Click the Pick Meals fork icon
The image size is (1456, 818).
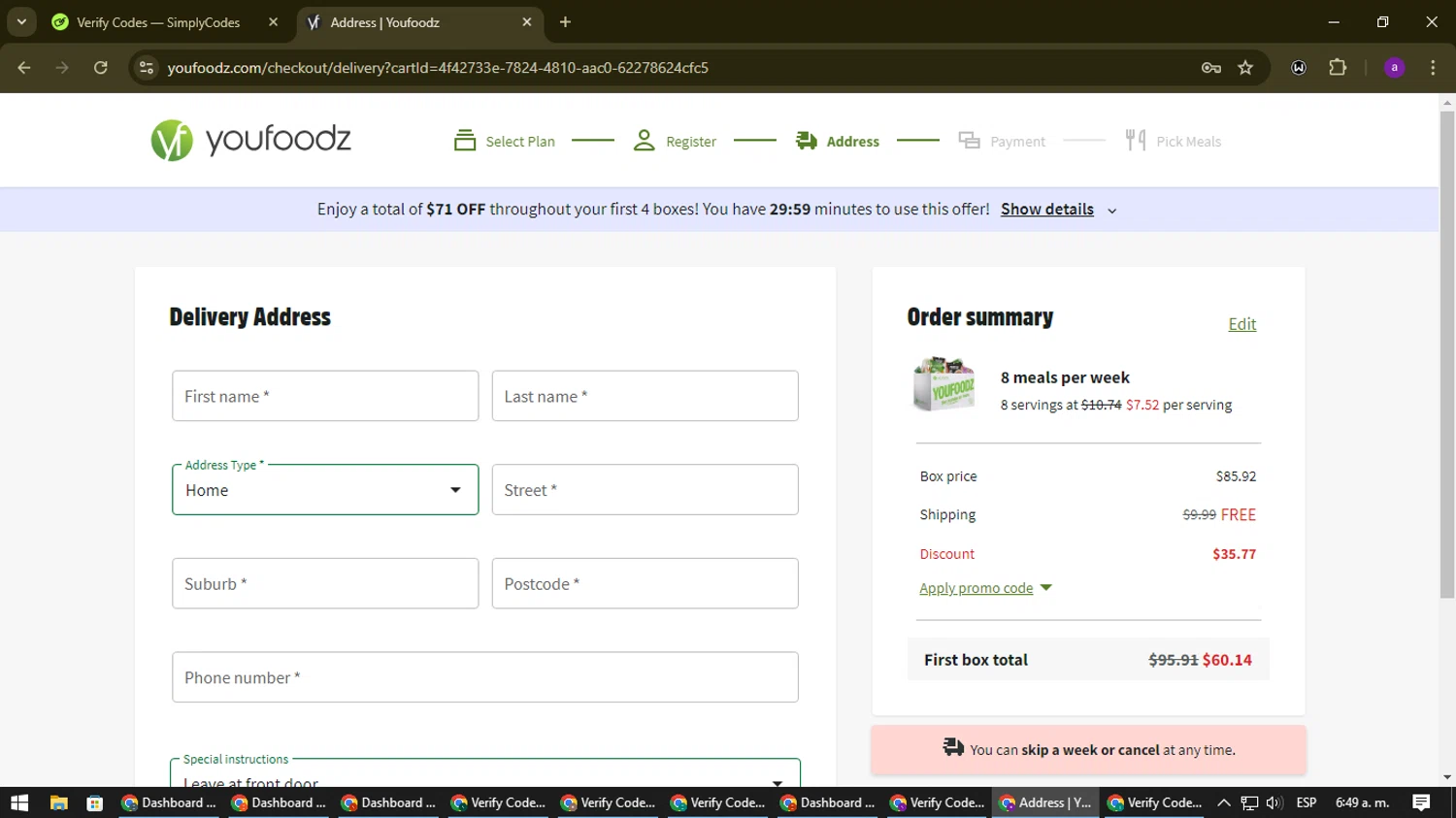click(x=1135, y=141)
